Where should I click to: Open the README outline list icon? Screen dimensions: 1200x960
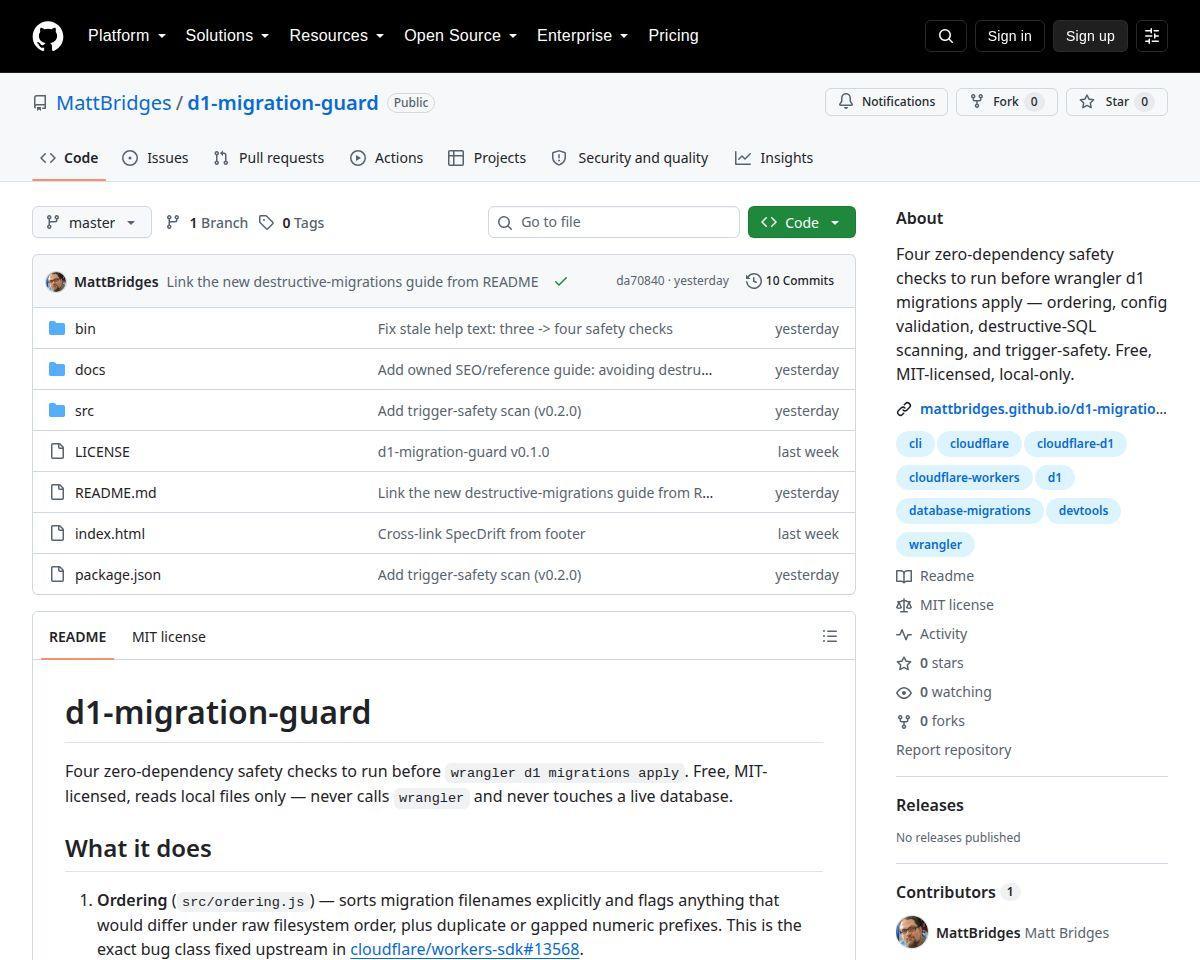830,636
